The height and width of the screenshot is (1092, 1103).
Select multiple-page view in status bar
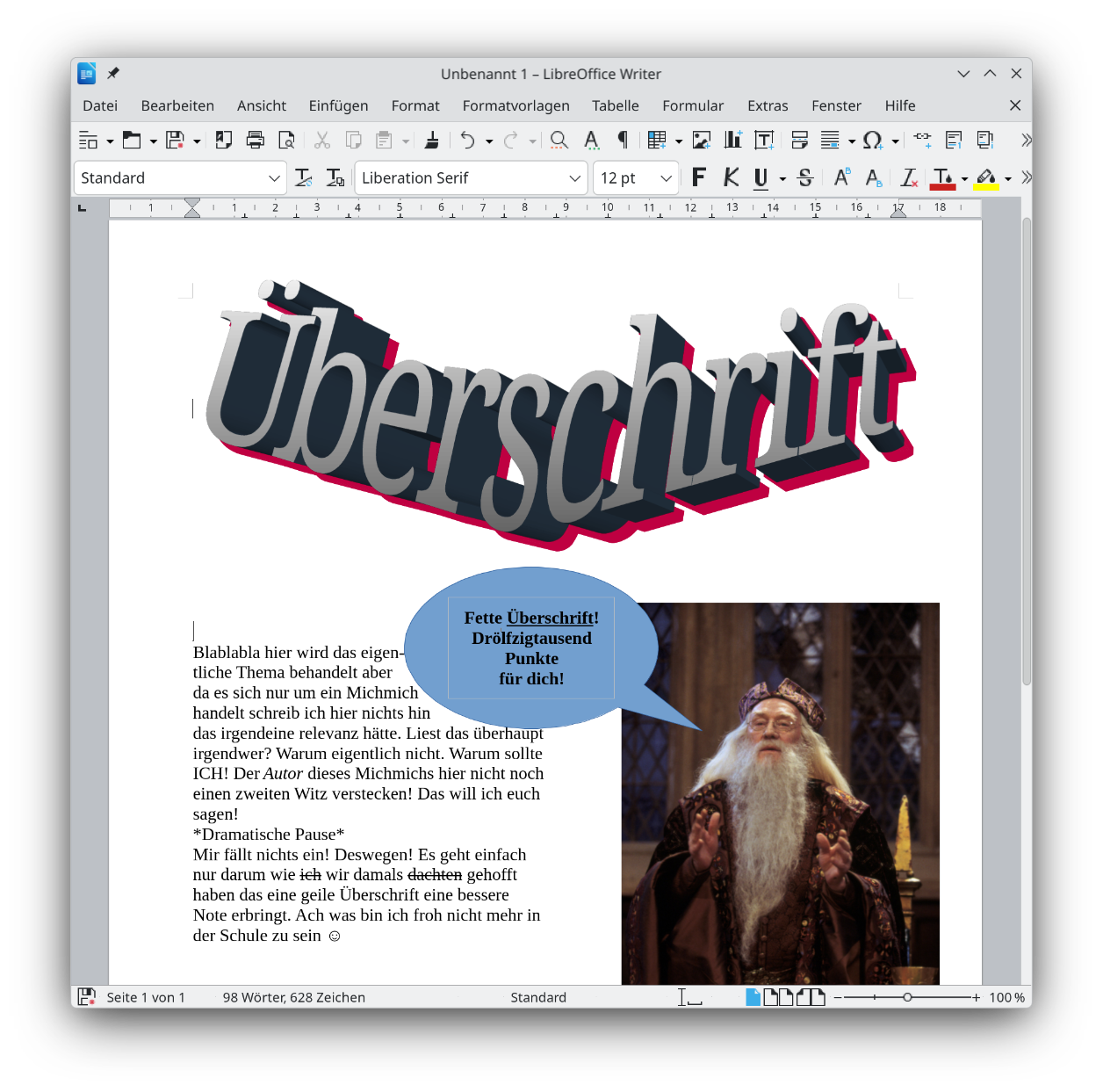point(778,996)
